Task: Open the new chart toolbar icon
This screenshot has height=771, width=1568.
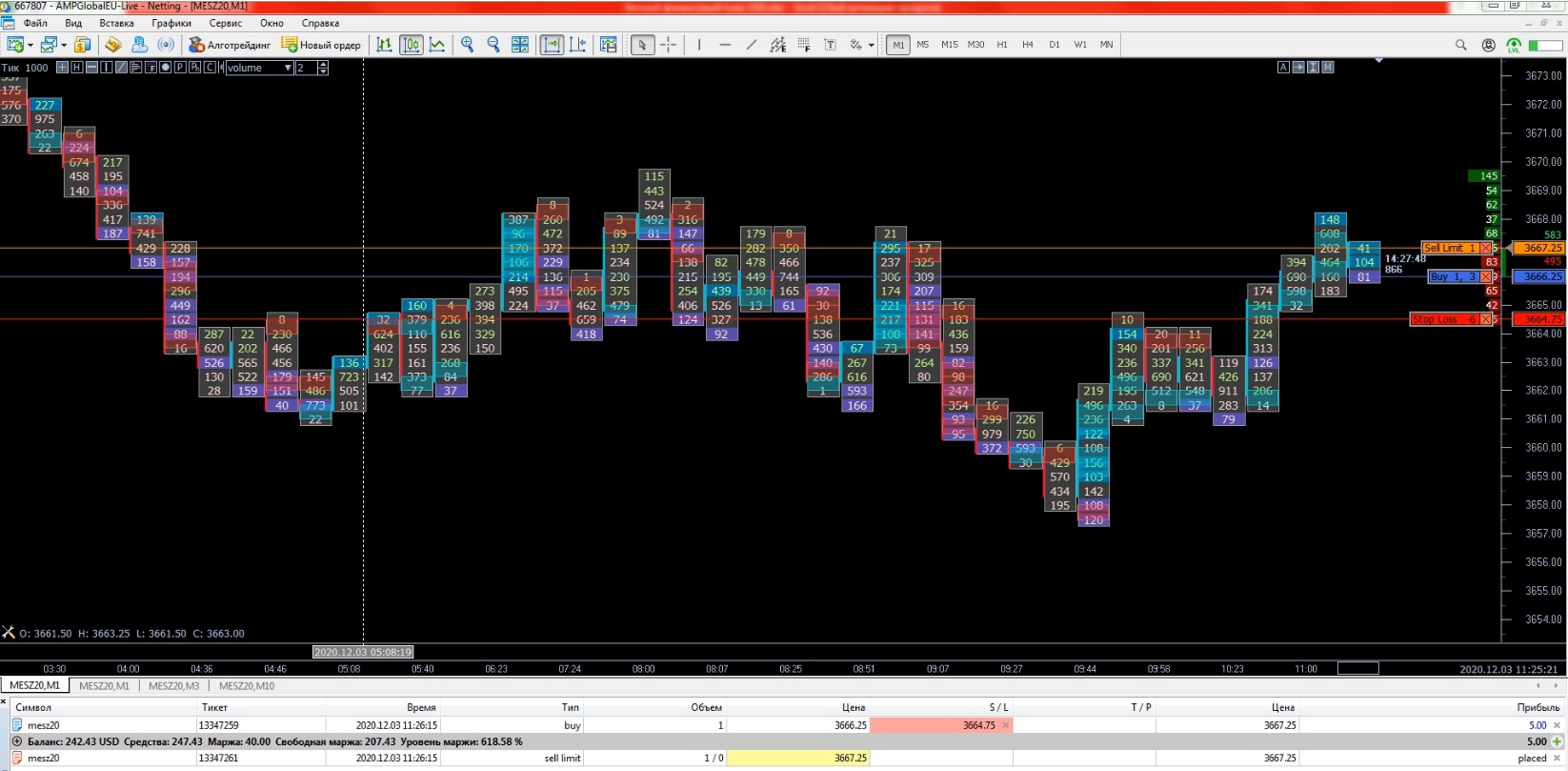Action: 15,45
